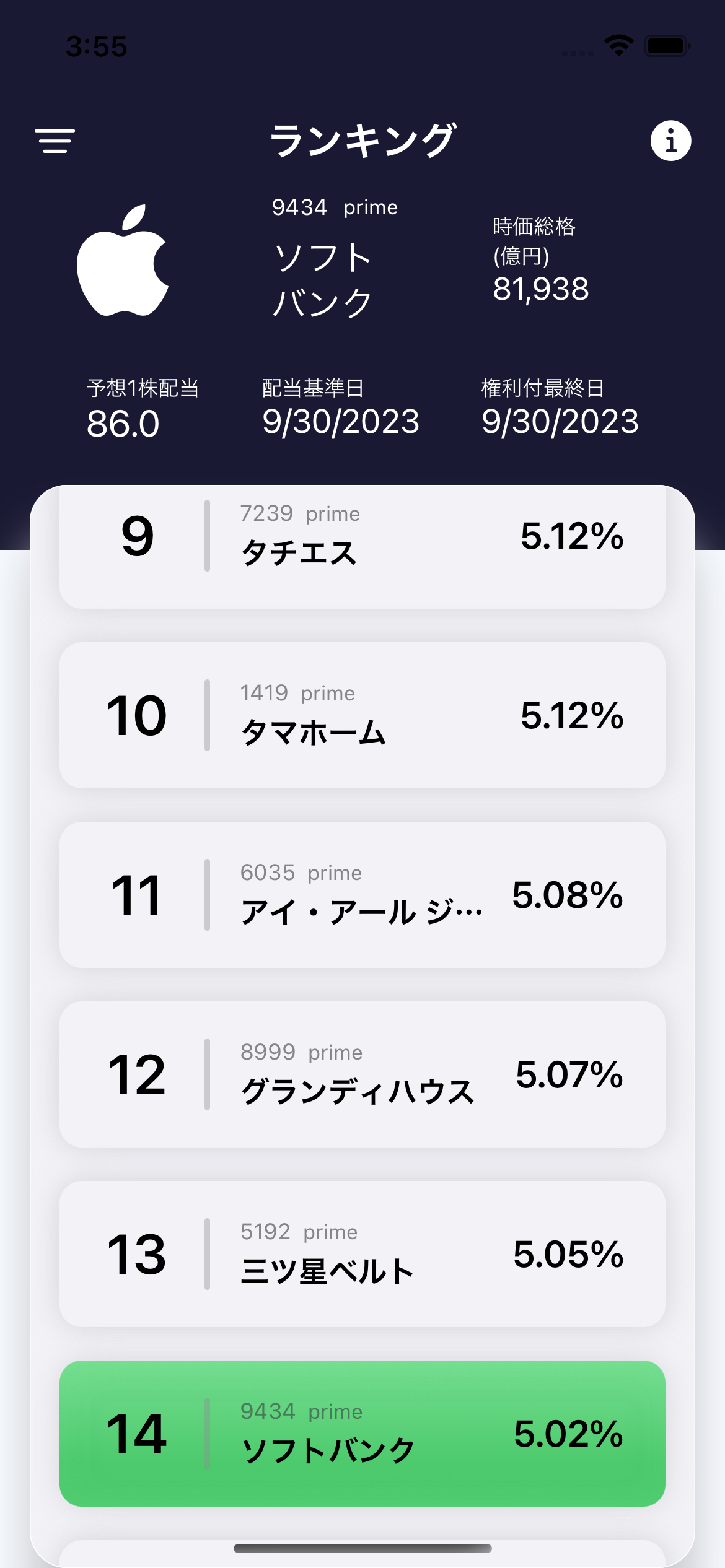Tap the ソフトバンク company name in header

point(323,280)
